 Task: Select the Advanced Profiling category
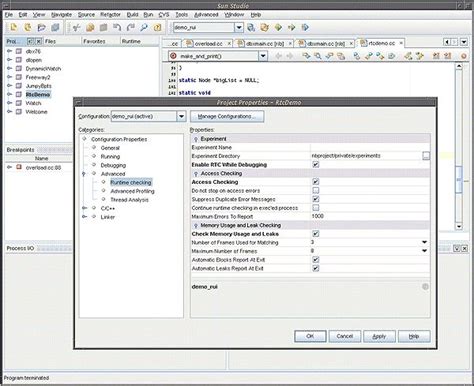tap(132, 191)
